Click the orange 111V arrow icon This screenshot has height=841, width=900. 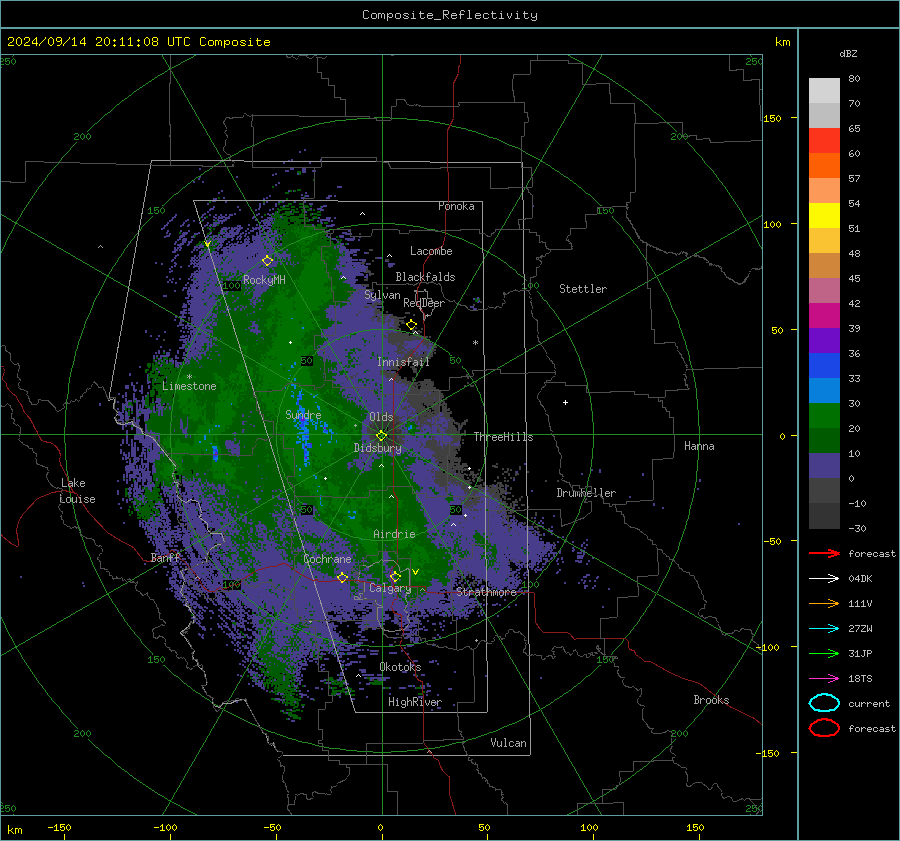[824, 603]
